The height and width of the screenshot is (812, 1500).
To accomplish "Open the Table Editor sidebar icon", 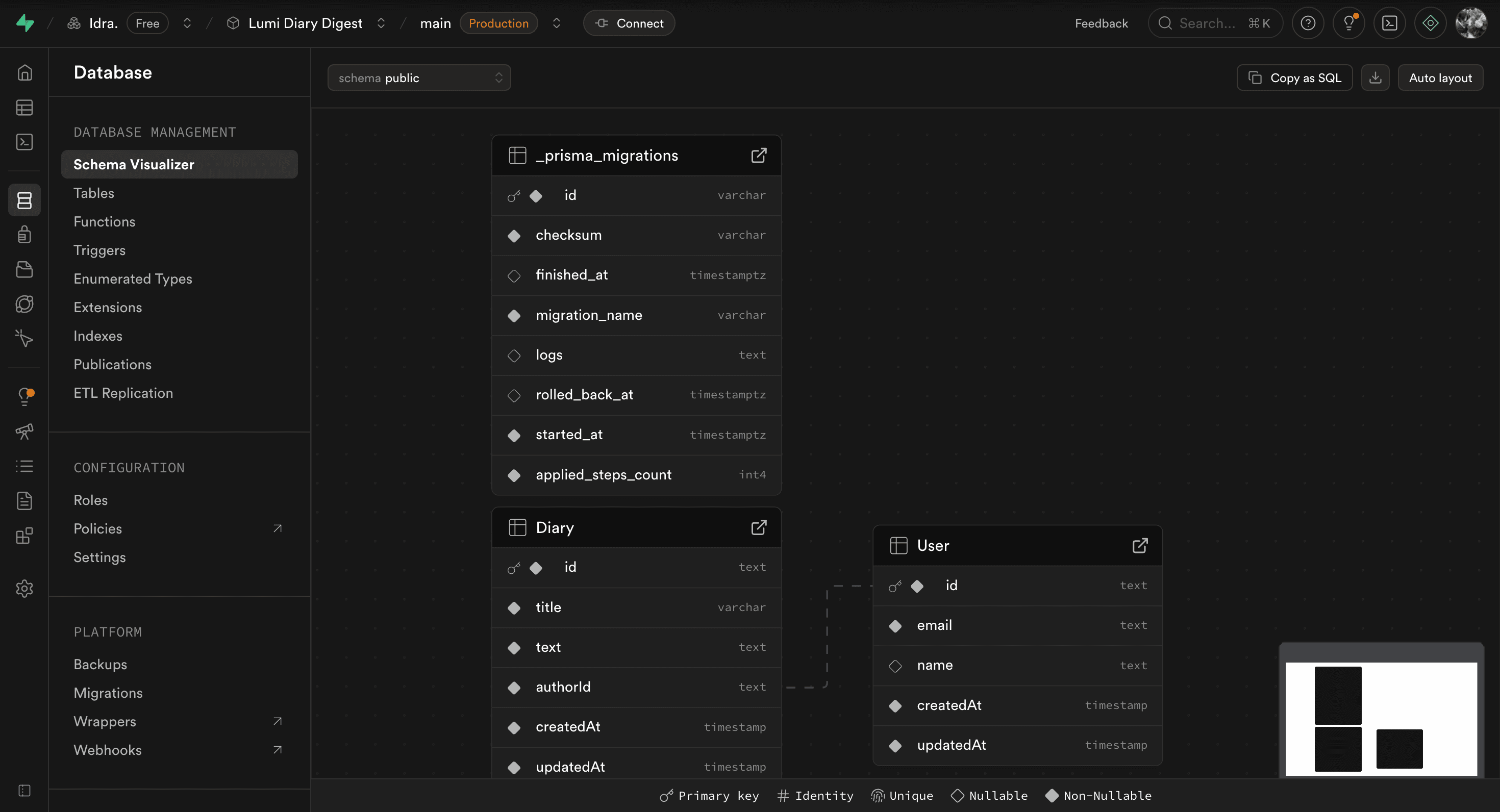I will click(24, 108).
